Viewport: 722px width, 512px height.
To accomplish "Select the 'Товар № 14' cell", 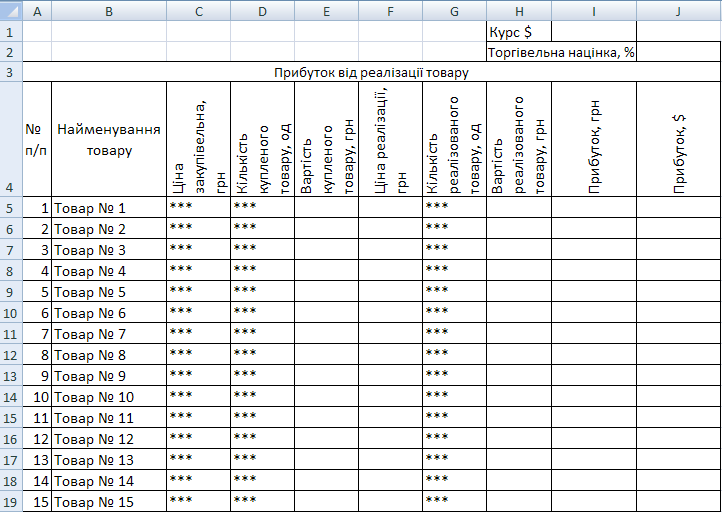I will point(109,481).
